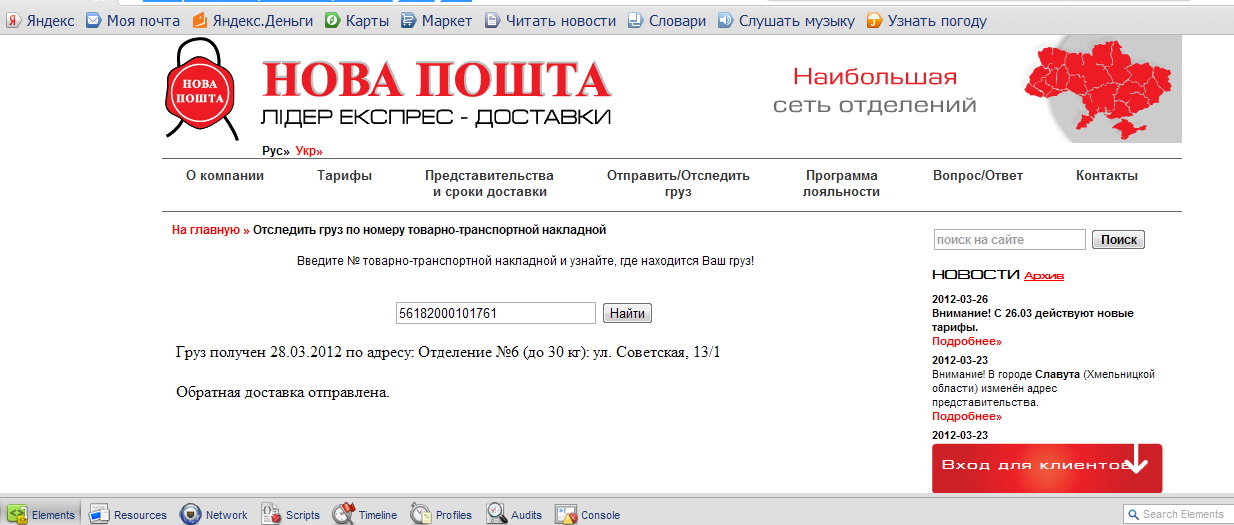
Task: Switch to DevTools Console panel
Action: [588, 514]
